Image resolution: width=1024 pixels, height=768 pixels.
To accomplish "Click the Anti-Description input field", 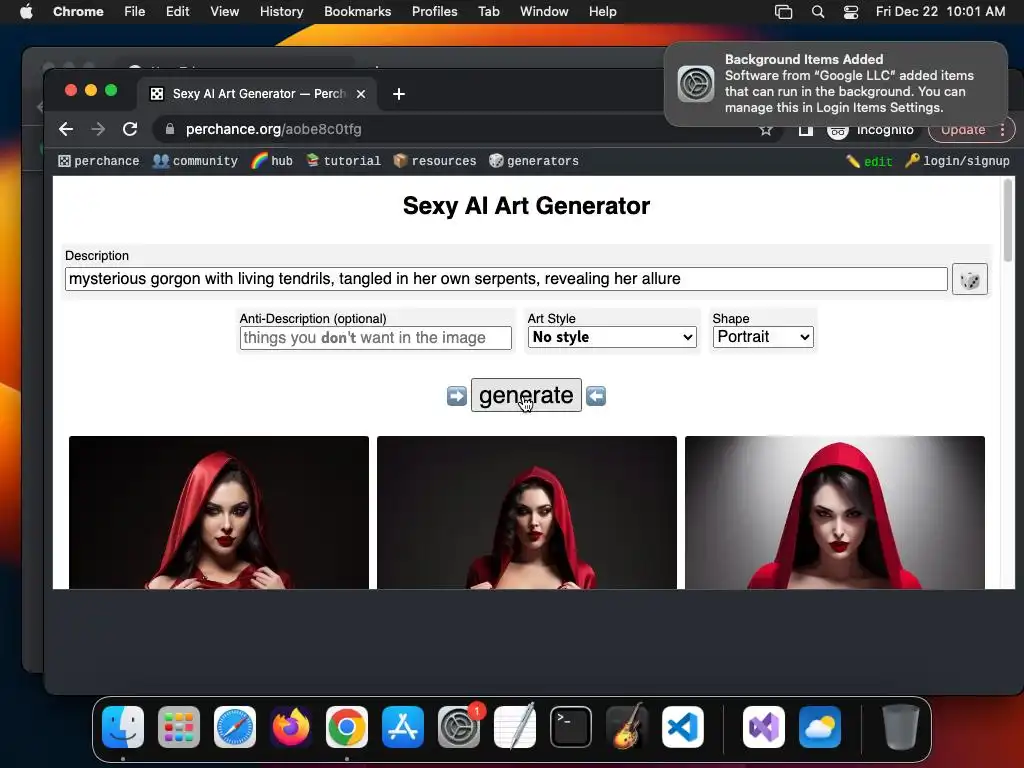I will click(x=376, y=338).
